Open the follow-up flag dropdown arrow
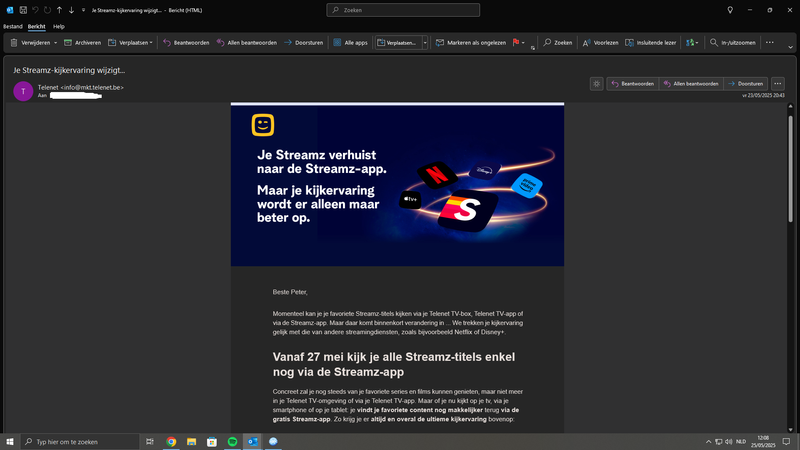The width and height of the screenshot is (800, 450). (x=523, y=43)
